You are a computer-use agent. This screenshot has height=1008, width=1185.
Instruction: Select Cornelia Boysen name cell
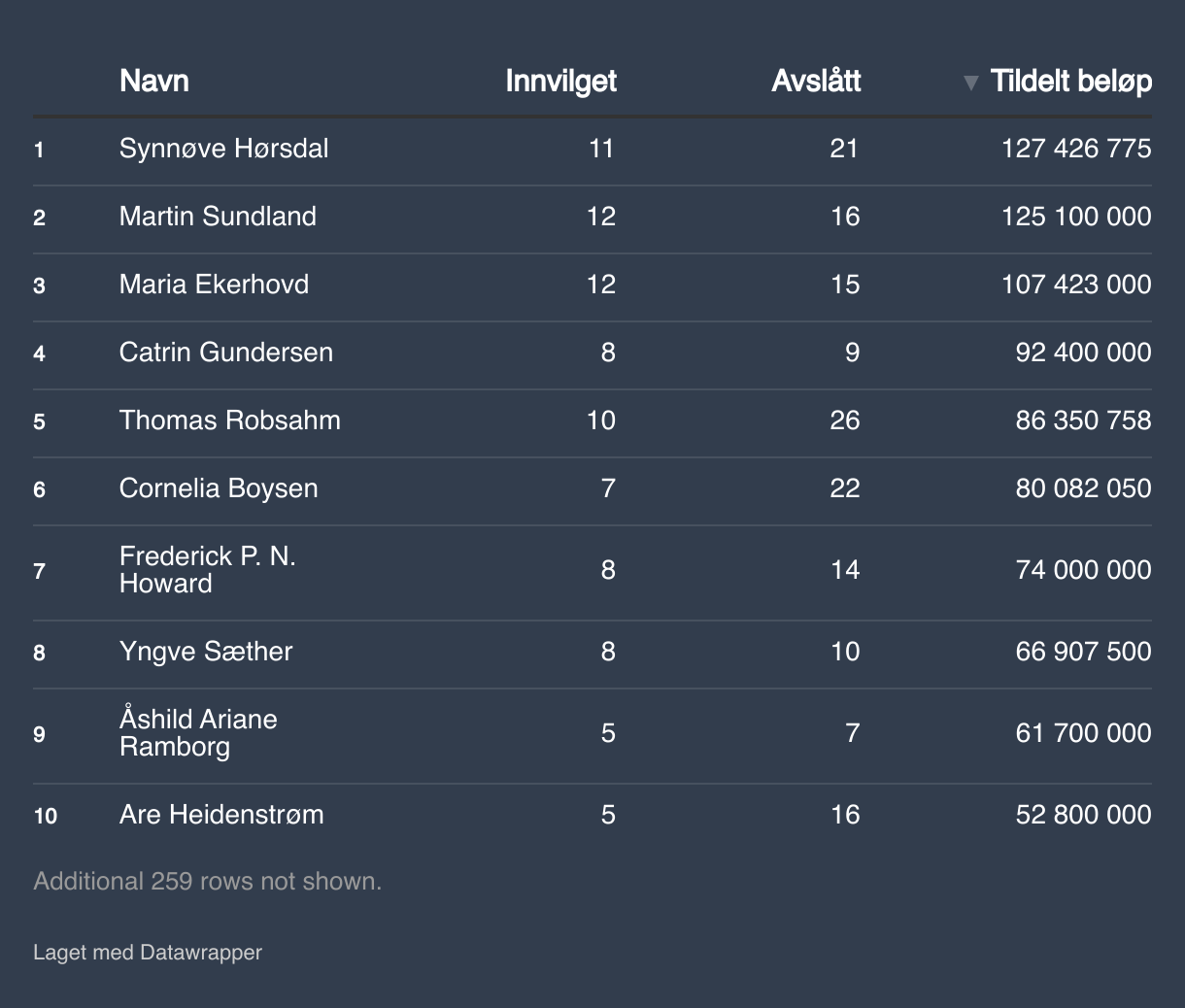219,488
